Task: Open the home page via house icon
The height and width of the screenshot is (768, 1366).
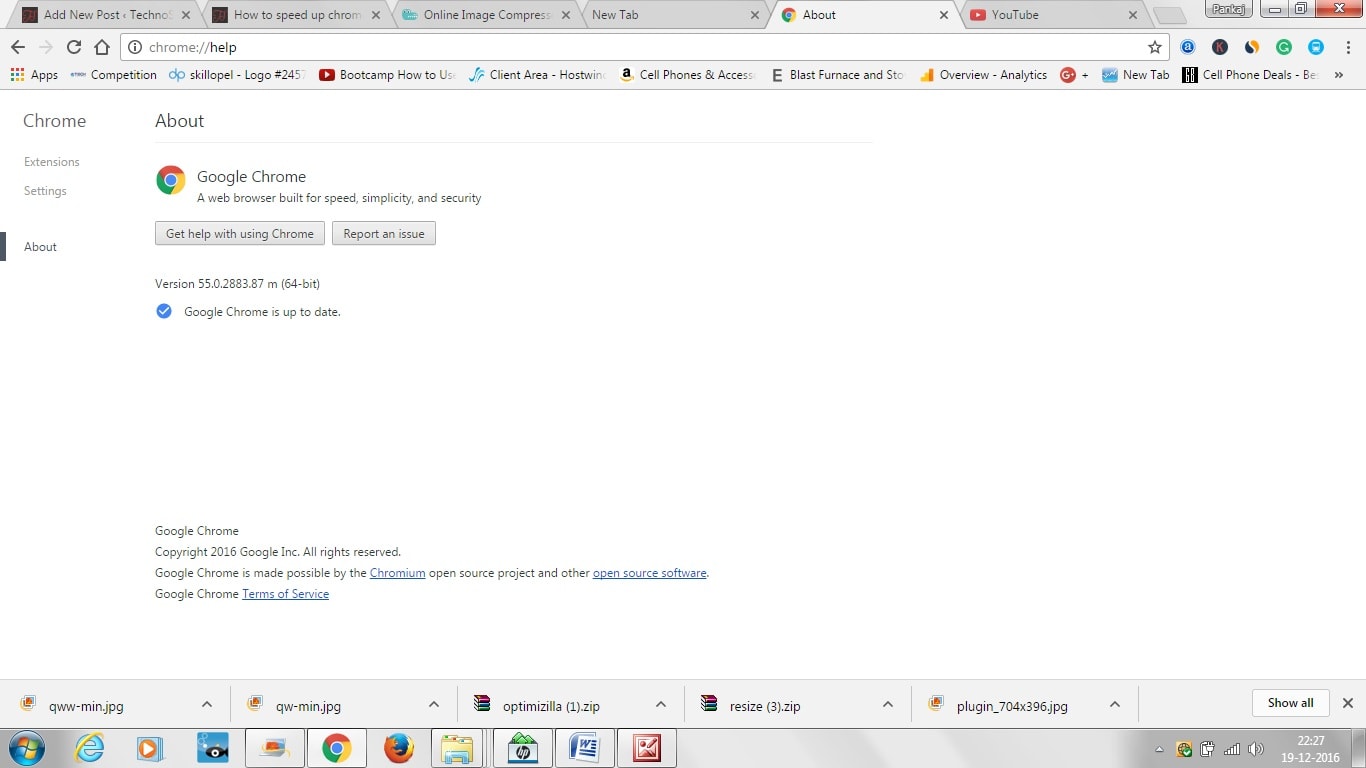Action: [x=102, y=47]
